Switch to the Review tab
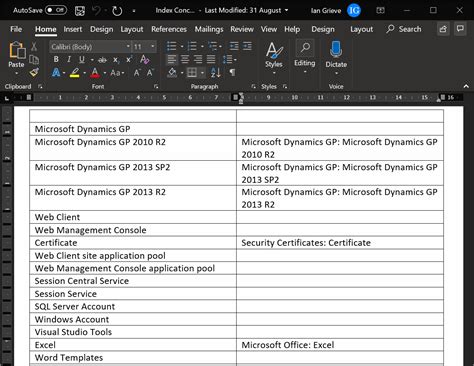This screenshot has height=366, width=474. [x=242, y=29]
